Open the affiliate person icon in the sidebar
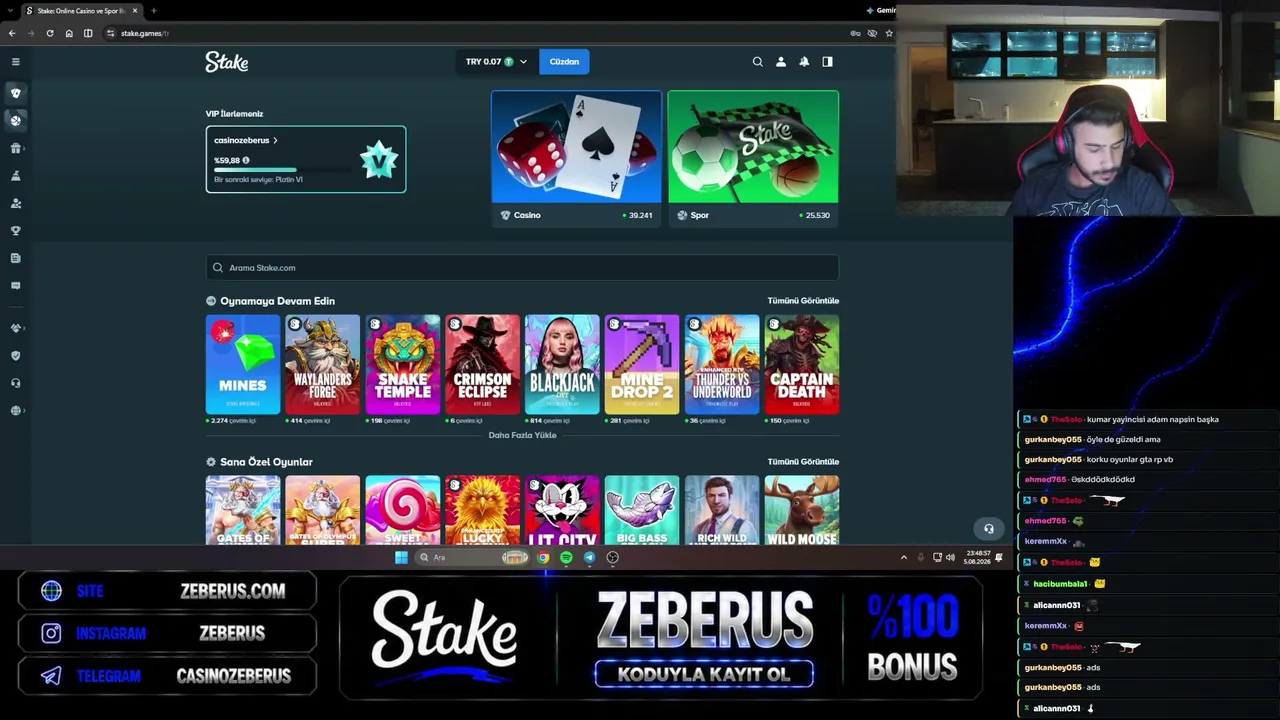 15,203
